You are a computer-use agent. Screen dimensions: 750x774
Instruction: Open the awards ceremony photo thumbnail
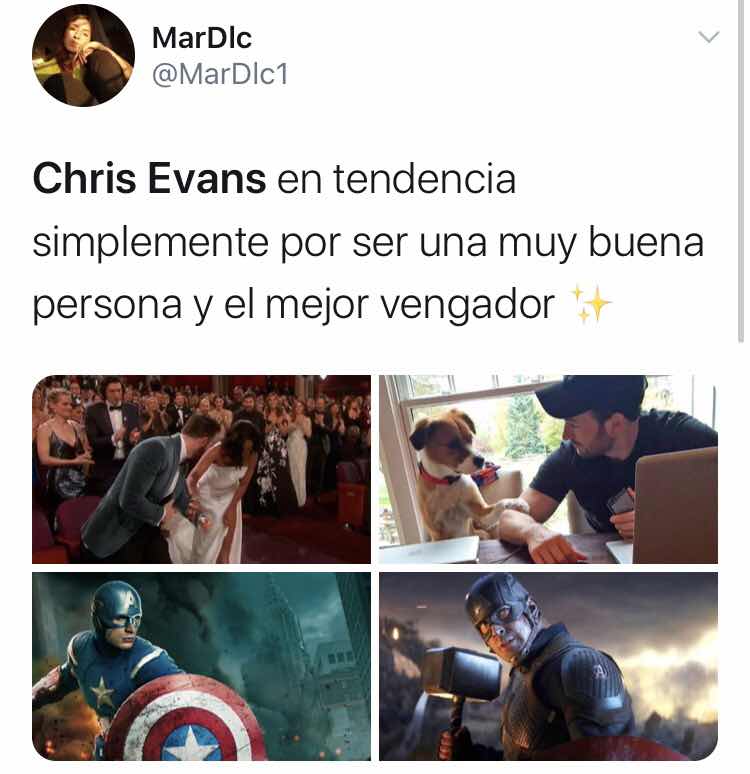(x=201, y=469)
